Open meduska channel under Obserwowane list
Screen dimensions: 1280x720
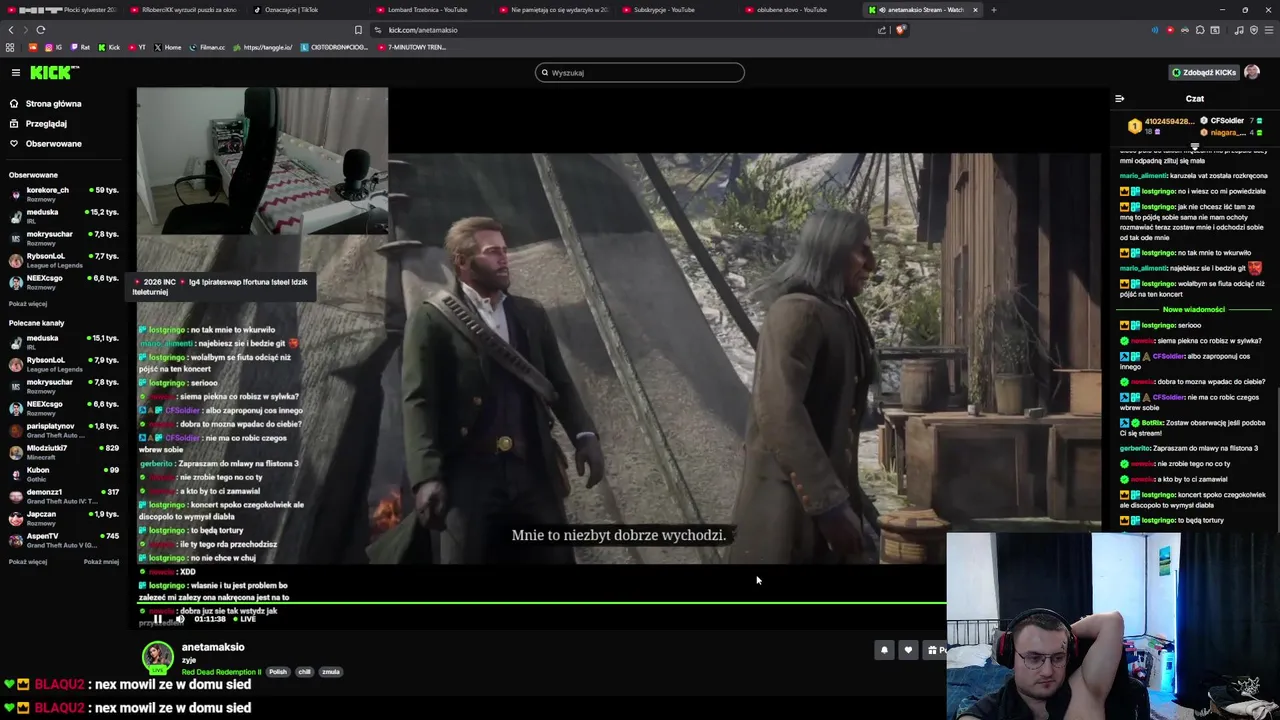point(64,216)
